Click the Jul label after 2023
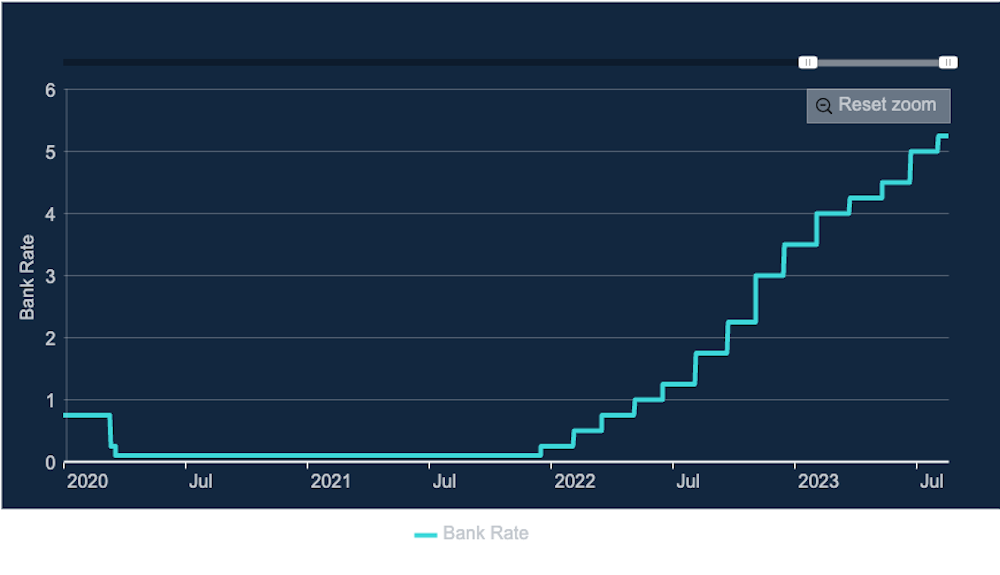 click(931, 482)
